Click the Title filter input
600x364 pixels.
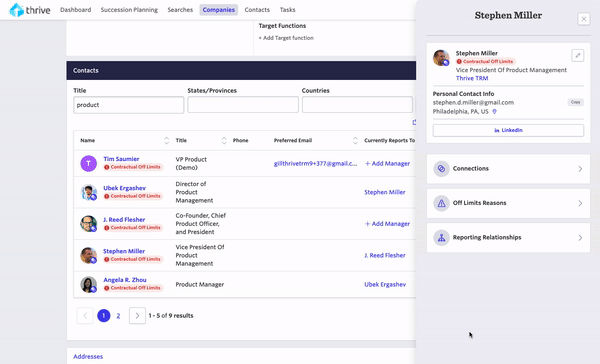(x=129, y=105)
